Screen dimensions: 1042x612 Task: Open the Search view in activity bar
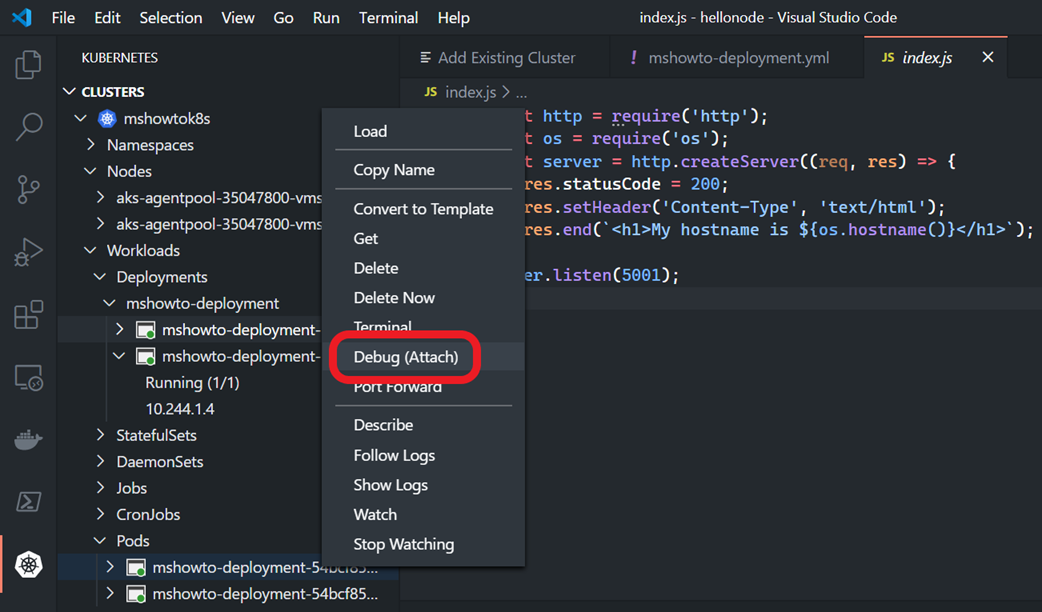pyautogui.click(x=29, y=126)
